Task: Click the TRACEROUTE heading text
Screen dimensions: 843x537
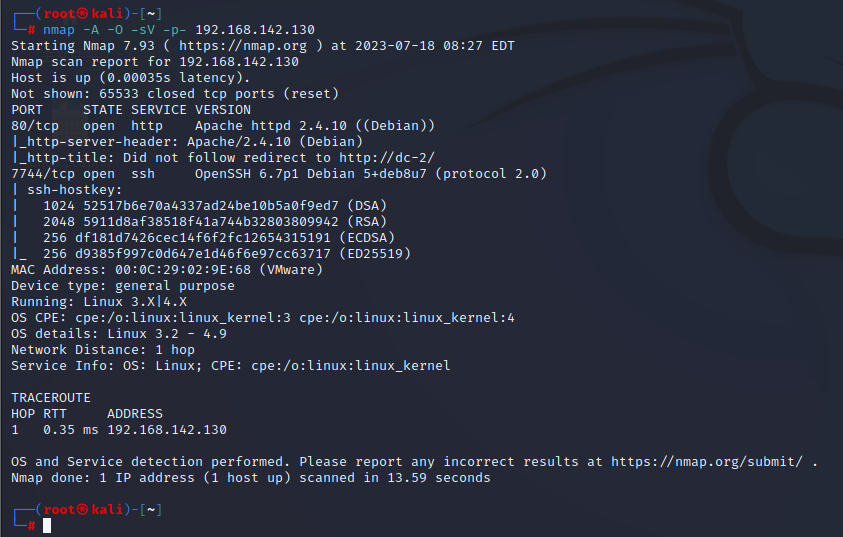Action: [x=51, y=398]
